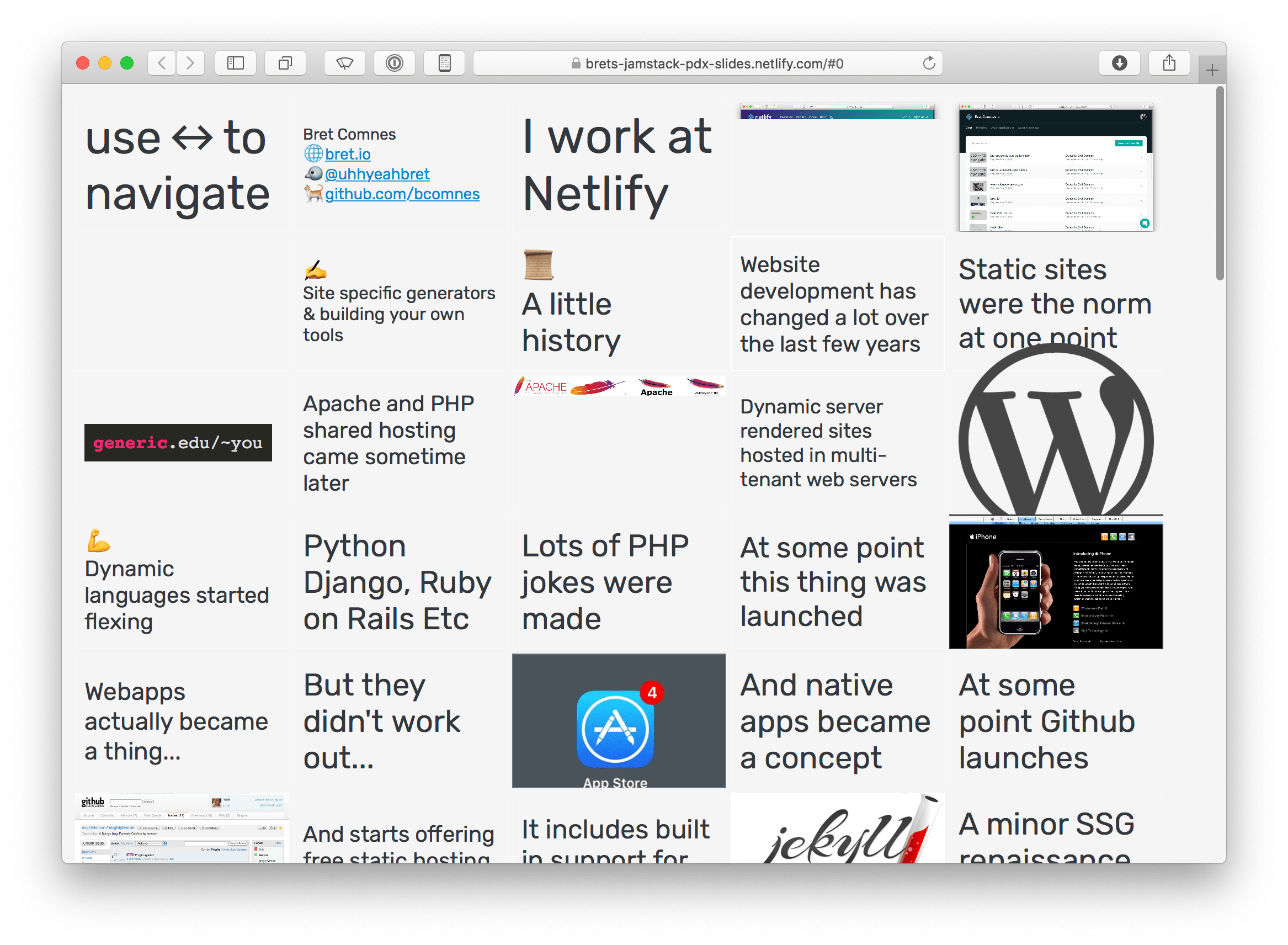Click the page vertical scrollbar thumb

1220,183
